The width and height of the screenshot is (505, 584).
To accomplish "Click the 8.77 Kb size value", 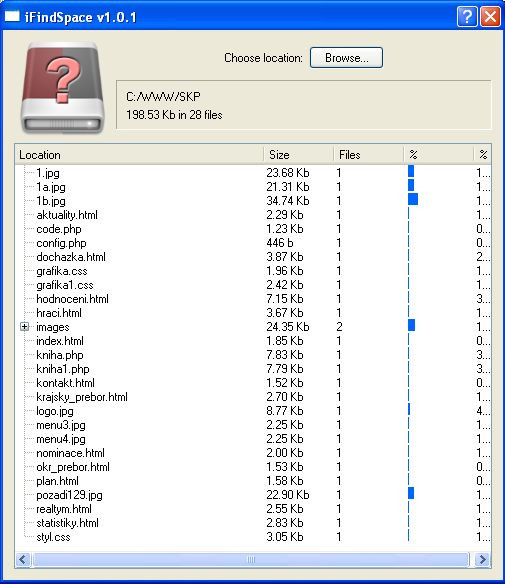I will pyautogui.click(x=285, y=411).
